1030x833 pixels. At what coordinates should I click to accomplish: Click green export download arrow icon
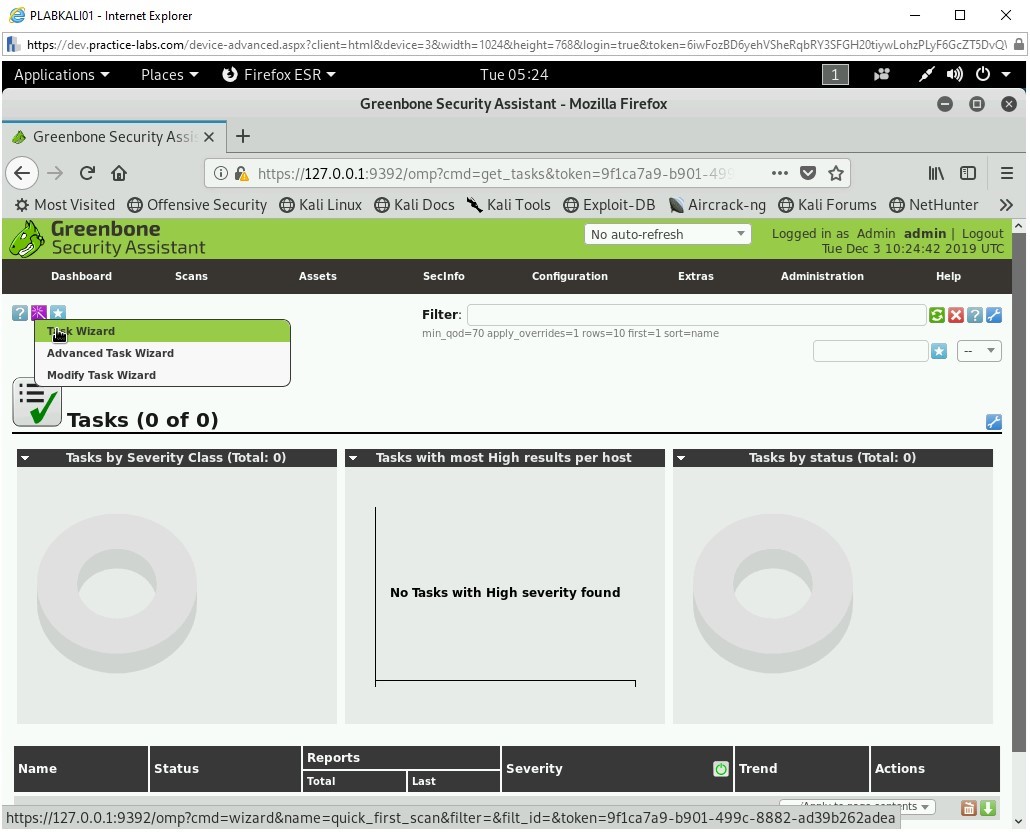tap(988, 808)
